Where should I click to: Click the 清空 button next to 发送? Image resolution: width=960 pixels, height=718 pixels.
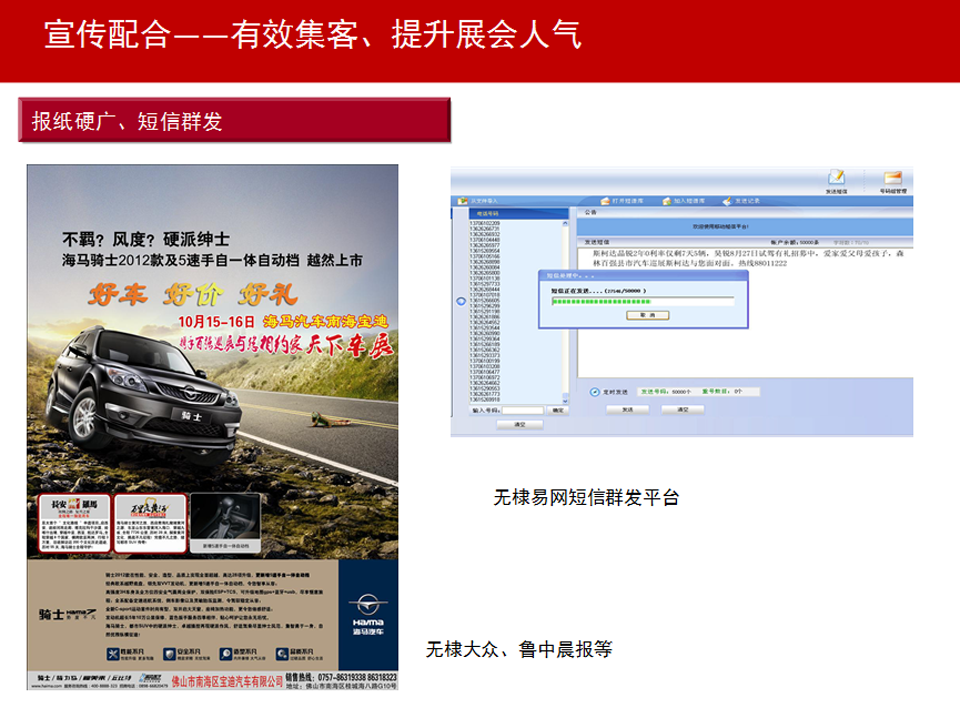pyautogui.click(x=683, y=410)
